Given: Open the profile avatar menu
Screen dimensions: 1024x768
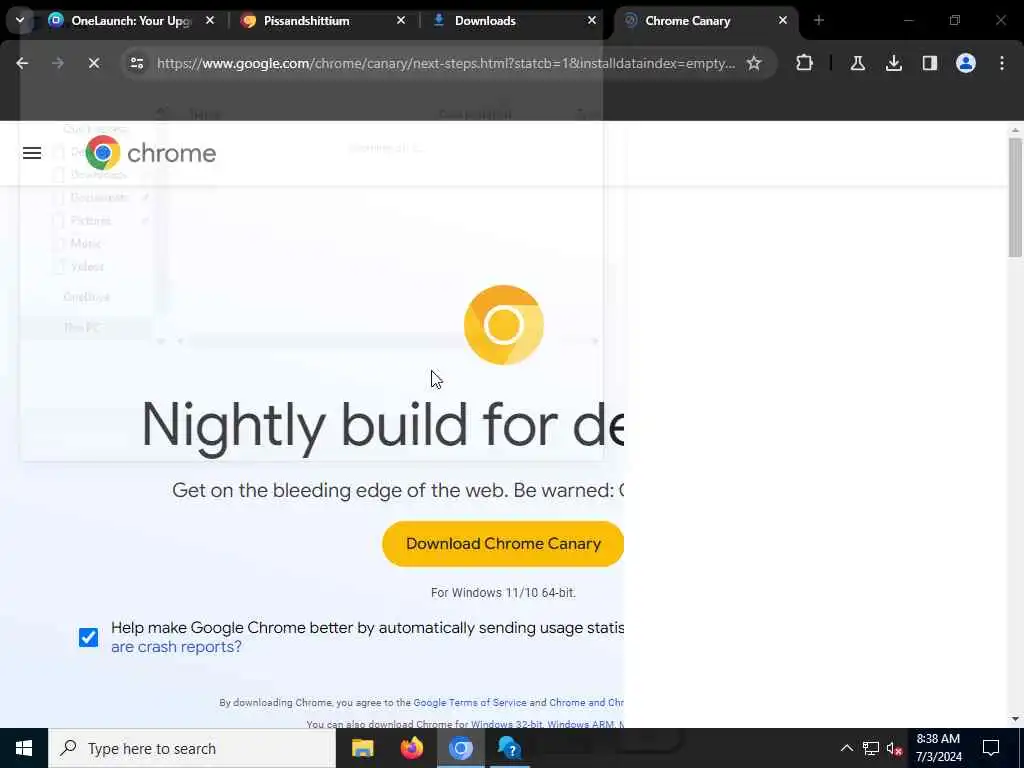Looking at the screenshot, I should (965, 63).
